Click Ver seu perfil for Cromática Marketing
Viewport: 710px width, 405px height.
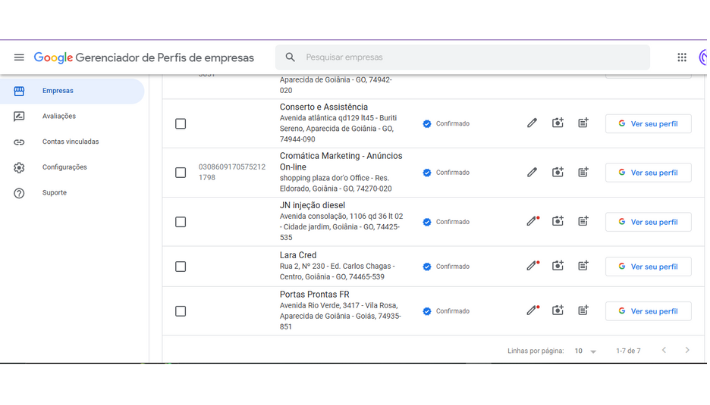648,173
